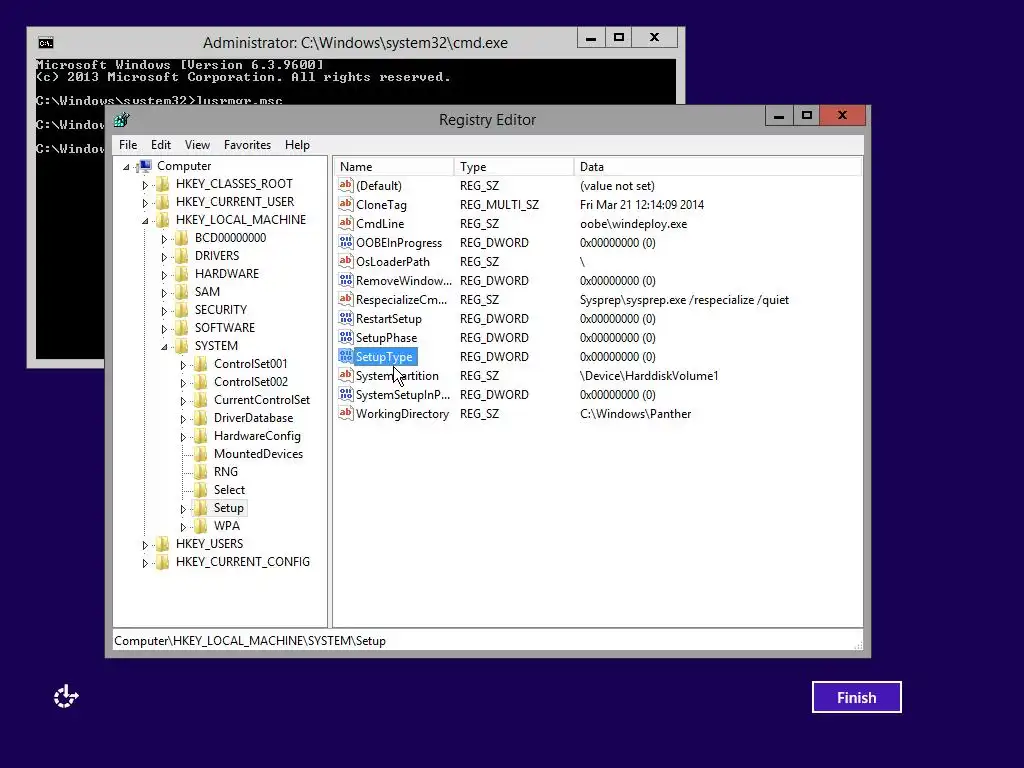This screenshot has width=1024, height=768.
Task: Click the Registry Editor title bar icon
Action: 121,120
